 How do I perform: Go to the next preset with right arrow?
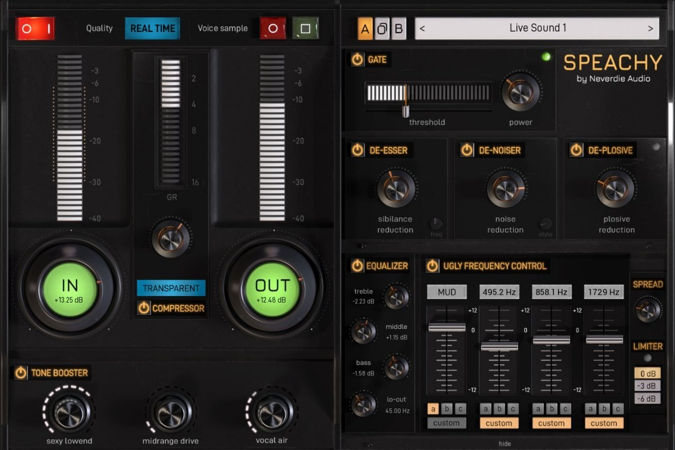[651, 28]
